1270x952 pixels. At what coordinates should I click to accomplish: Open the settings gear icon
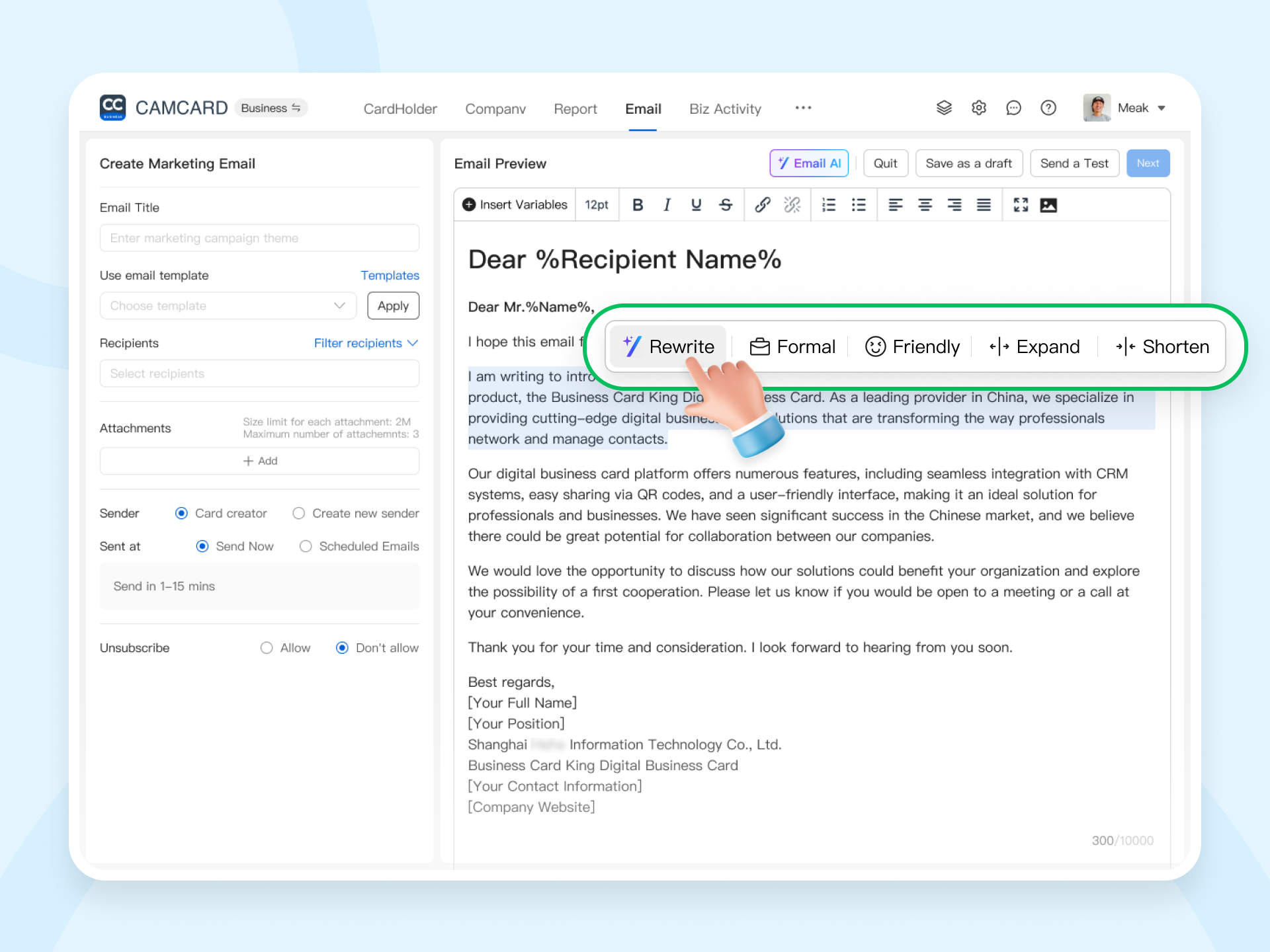979,108
